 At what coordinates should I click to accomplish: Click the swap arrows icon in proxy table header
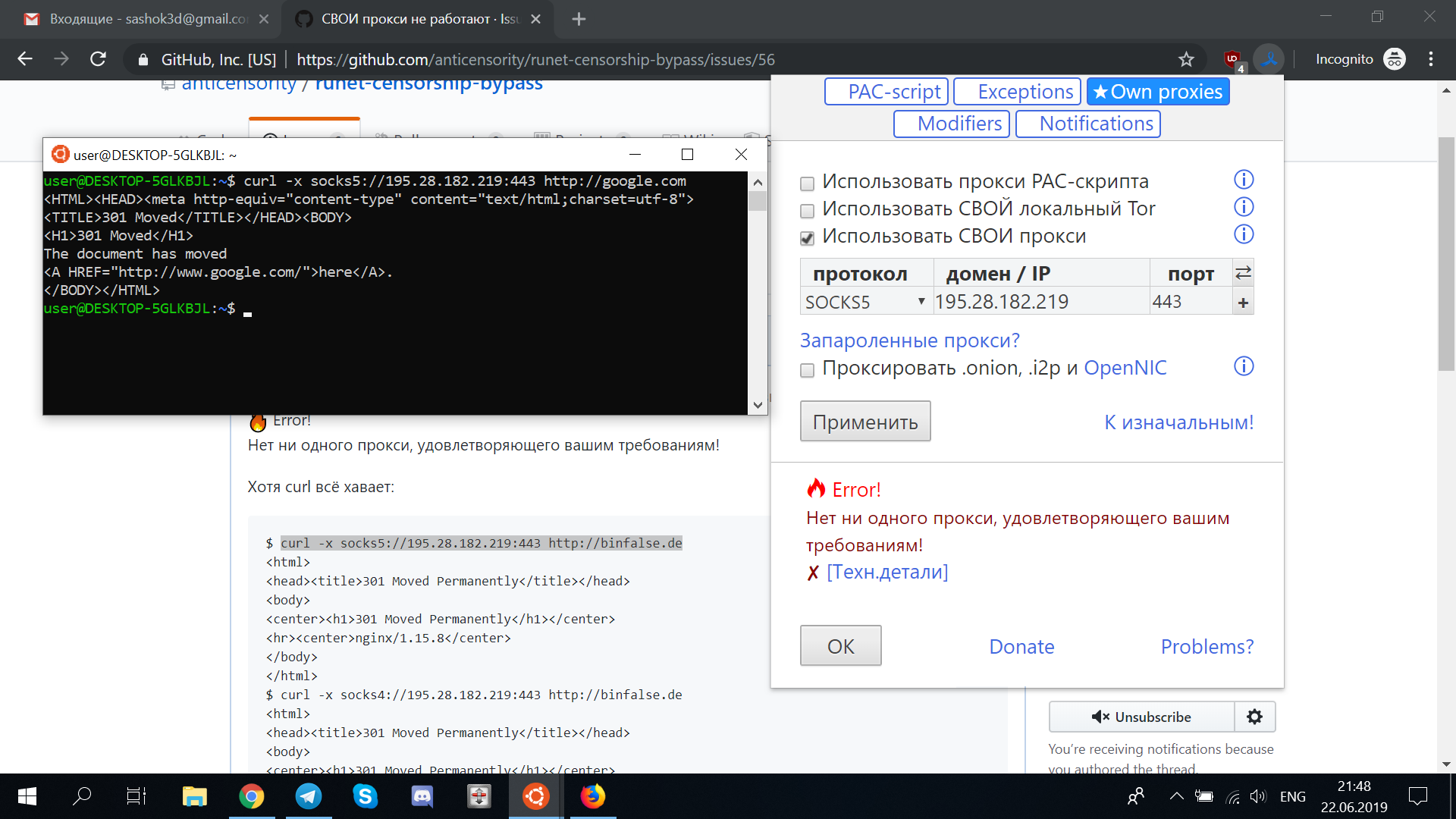click(1244, 272)
